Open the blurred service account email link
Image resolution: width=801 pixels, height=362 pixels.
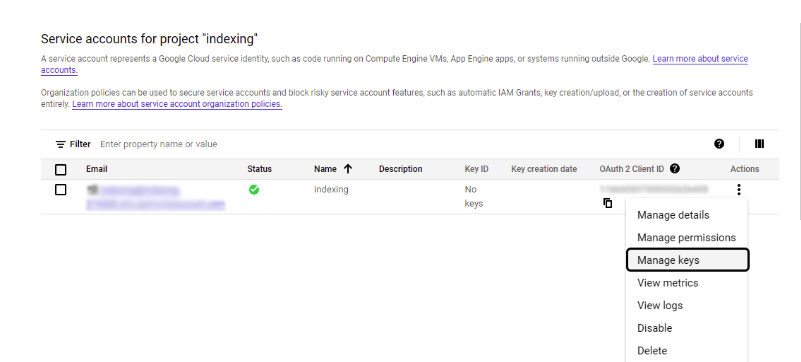155,197
